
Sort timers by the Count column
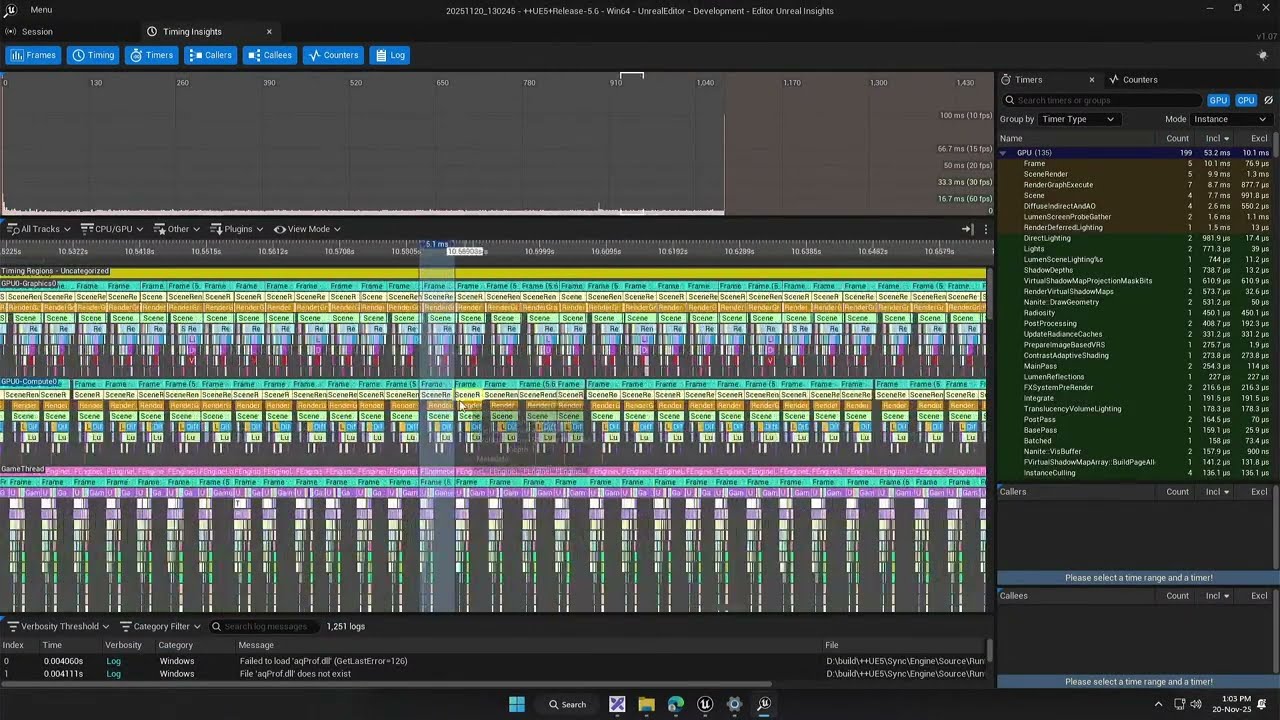pyautogui.click(x=1177, y=139)
